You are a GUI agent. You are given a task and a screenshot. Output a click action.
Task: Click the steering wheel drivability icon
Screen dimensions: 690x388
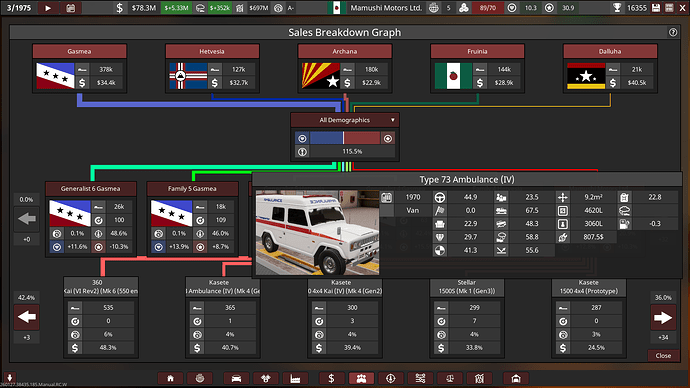(x=440, y=198)
